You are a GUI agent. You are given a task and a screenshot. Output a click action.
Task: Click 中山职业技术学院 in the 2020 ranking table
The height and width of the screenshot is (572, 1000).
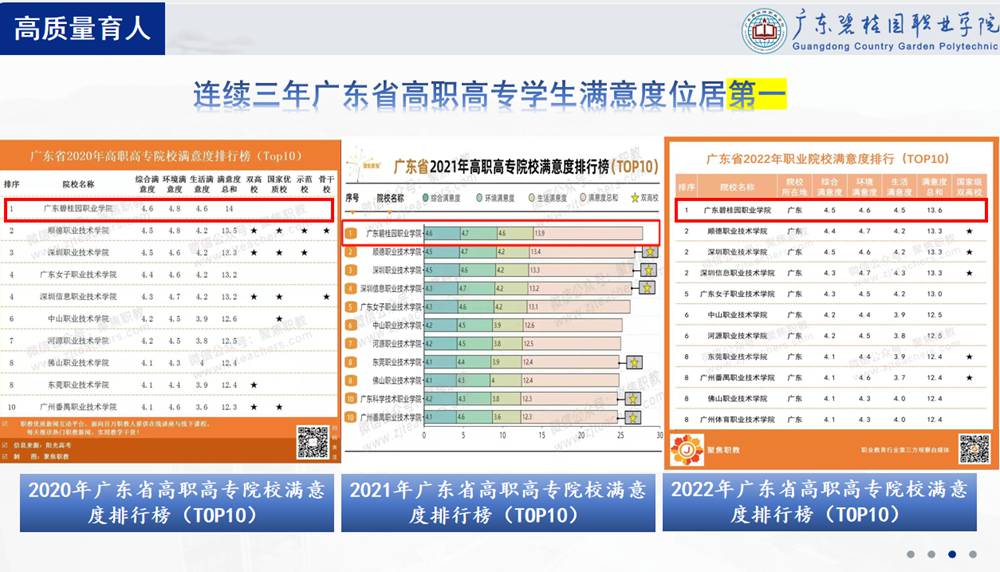pos(78,318)
